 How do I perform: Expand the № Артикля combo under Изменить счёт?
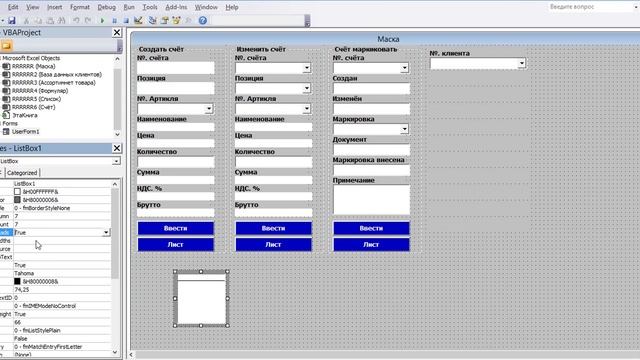(307, 109)
